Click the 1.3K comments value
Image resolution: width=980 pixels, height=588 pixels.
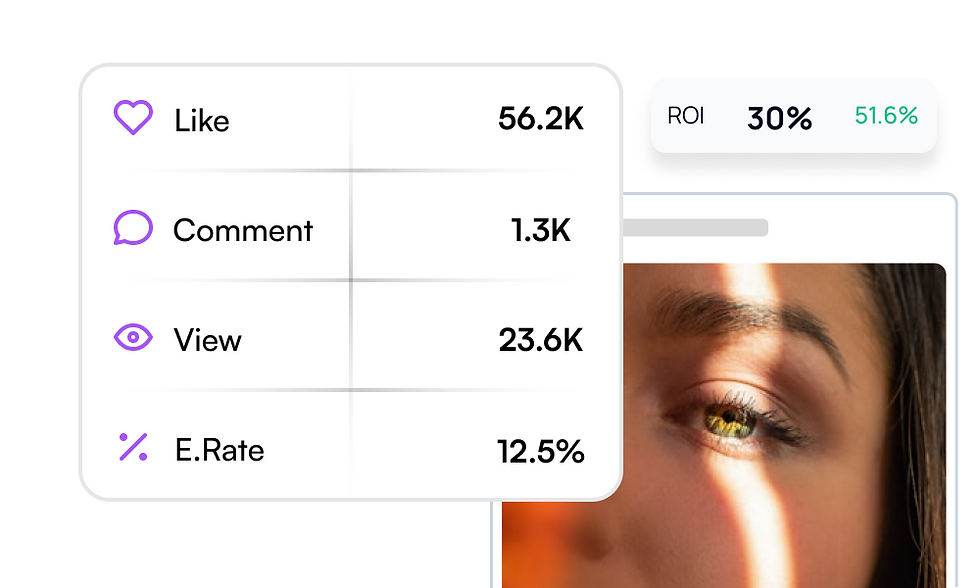tap(540, 231)
